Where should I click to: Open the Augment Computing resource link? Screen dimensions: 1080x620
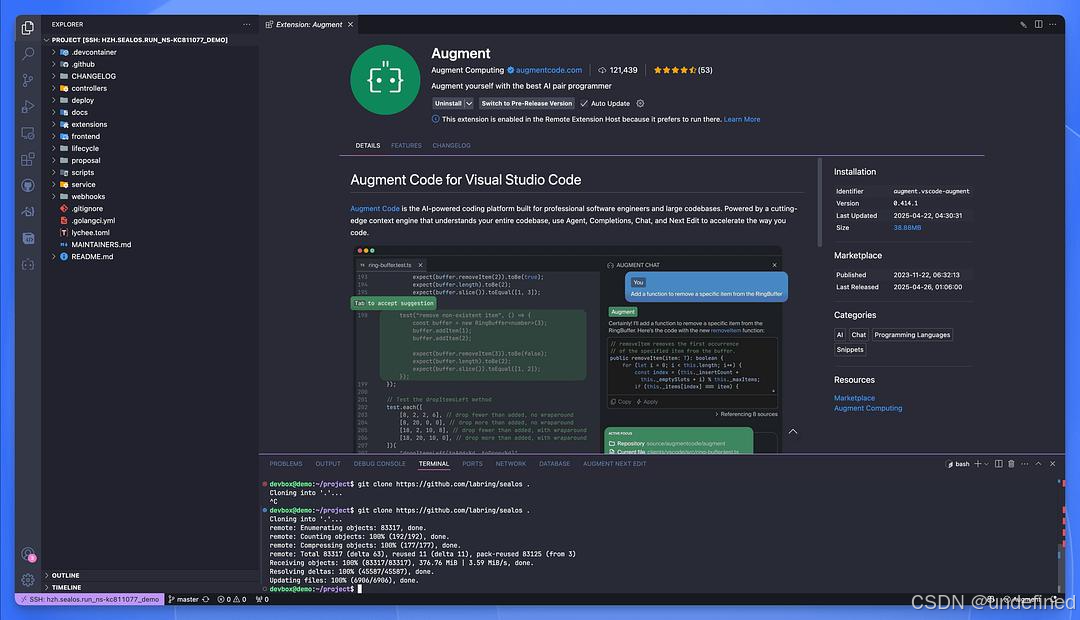coord(868,409)
